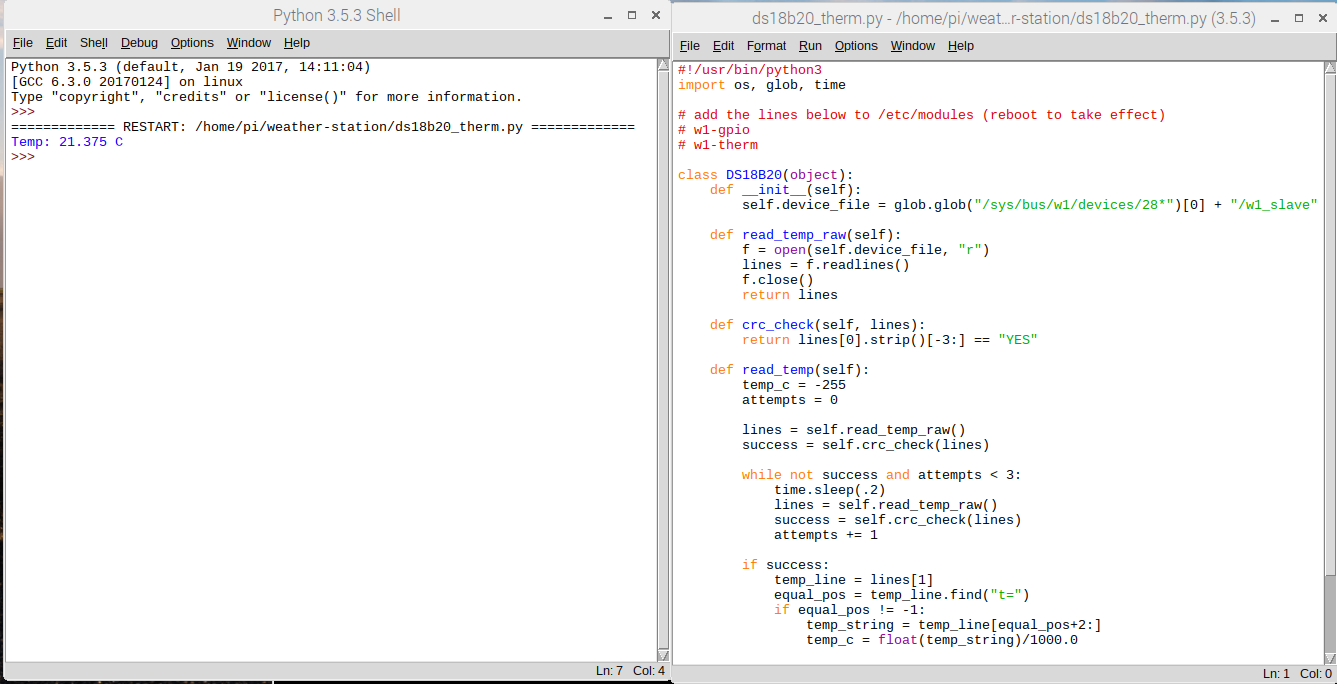
Task: Click the Python Shell scrollbar up arrow
Action: point(663,65)
